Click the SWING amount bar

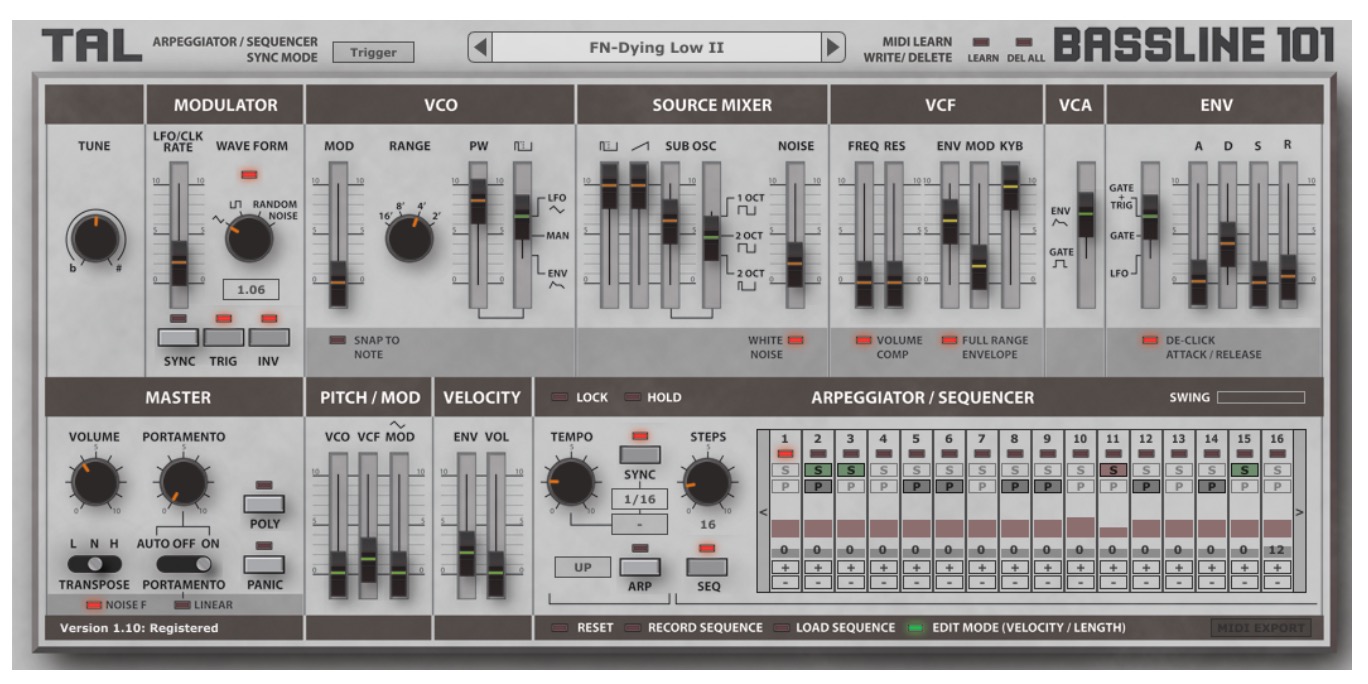(x=1260, y=398)
